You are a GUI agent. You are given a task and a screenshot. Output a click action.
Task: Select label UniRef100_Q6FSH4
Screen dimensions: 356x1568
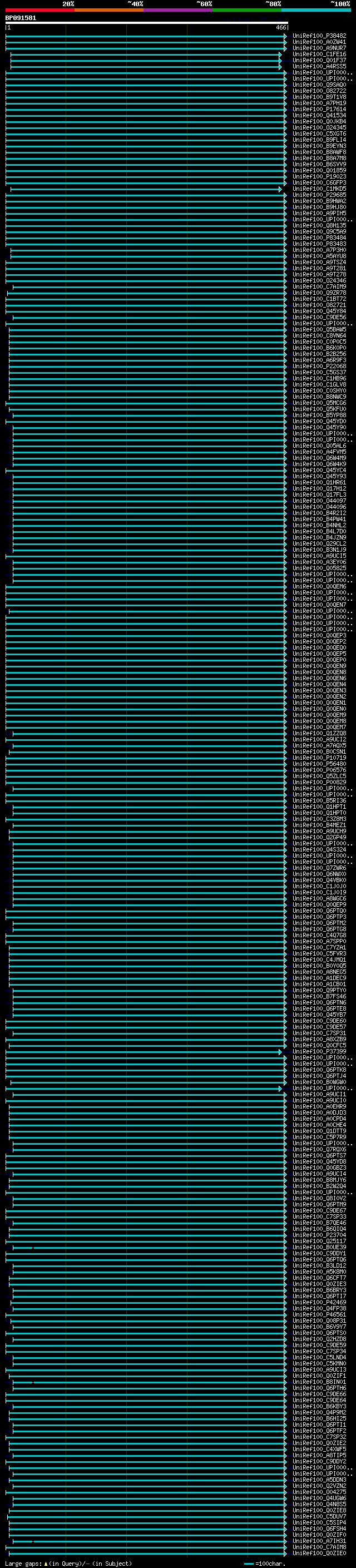[319, 1529]
